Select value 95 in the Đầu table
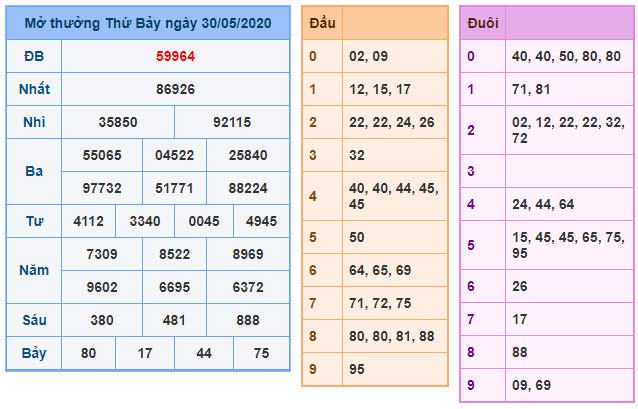Screen dimensions: 638x409 [x=357, y=369]
